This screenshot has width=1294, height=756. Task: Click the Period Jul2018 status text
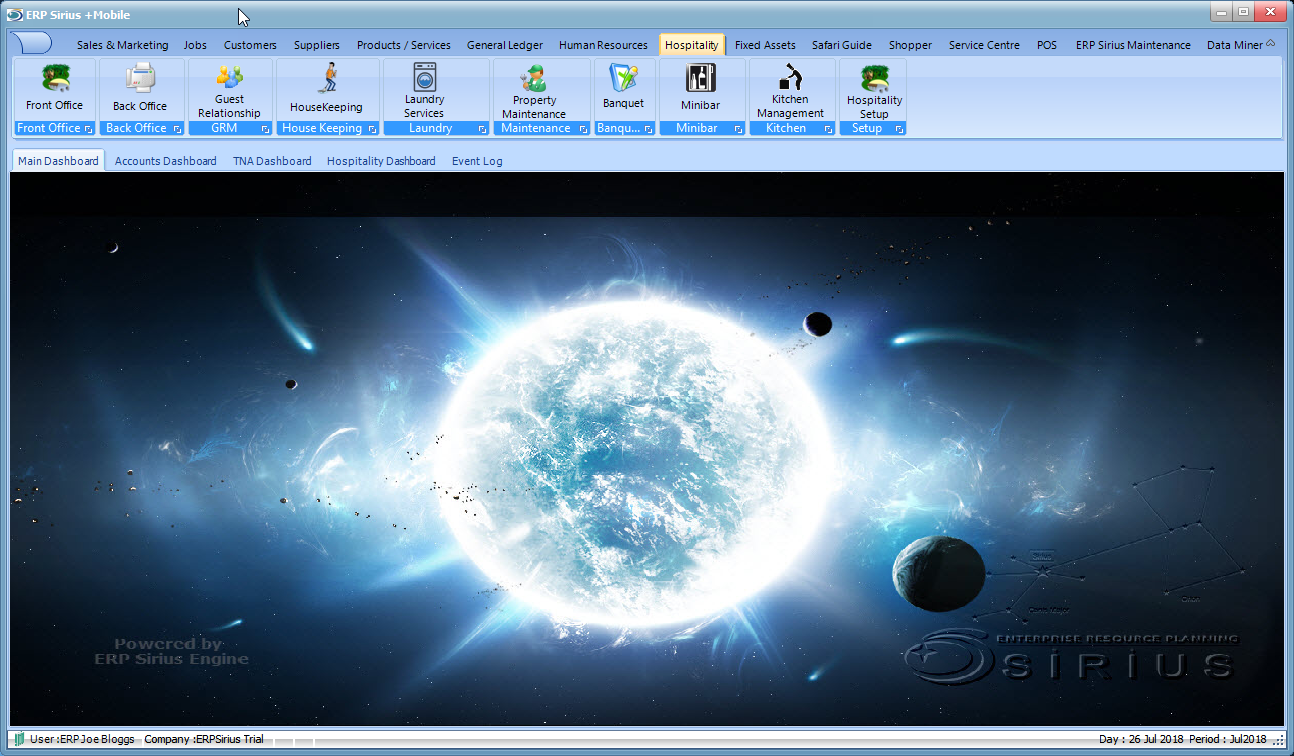click(1228, 740)
